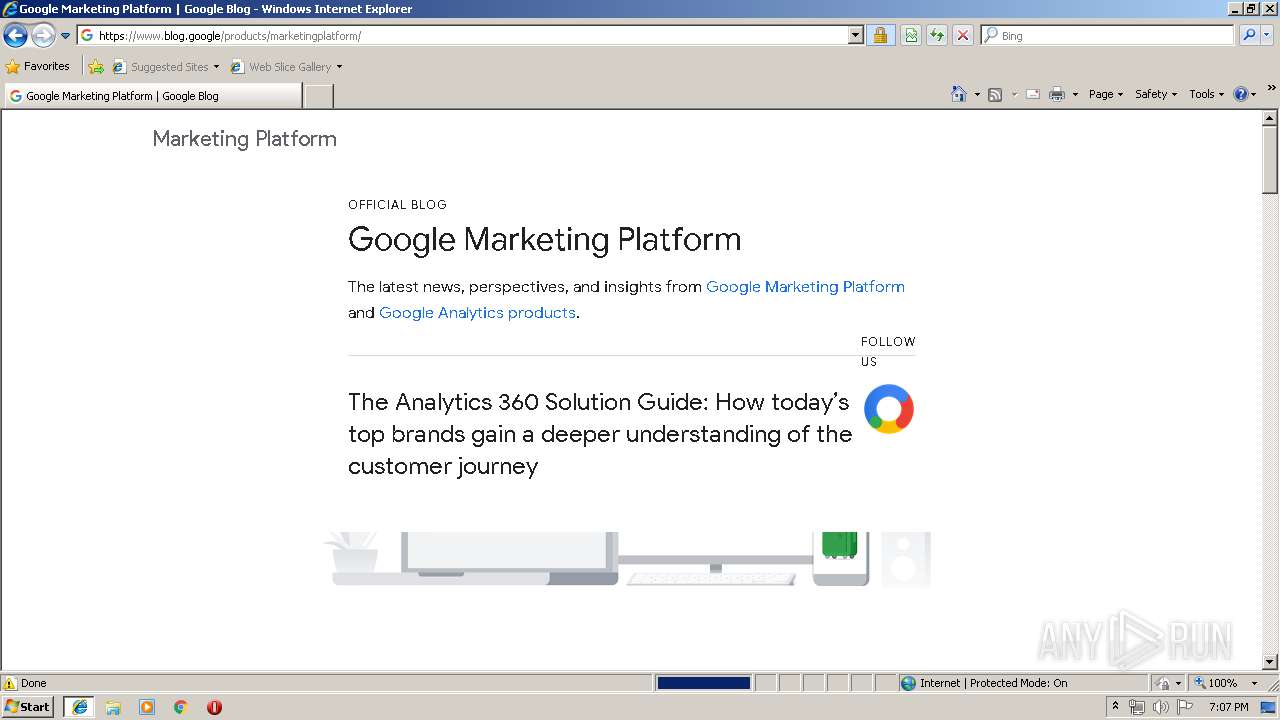Expand the Web Slice Gallery dropdown arrow

pos(339,67)
